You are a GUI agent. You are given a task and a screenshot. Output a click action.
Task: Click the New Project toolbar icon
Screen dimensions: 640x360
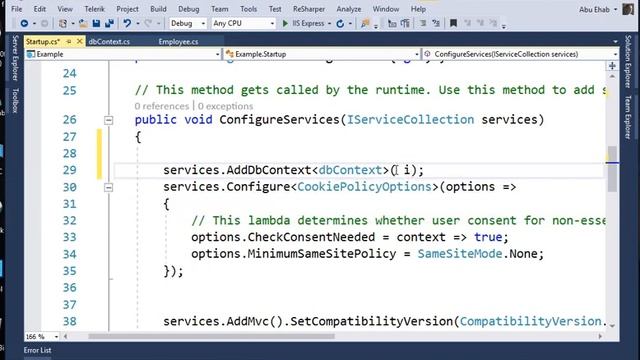click(x=63, y=24)
